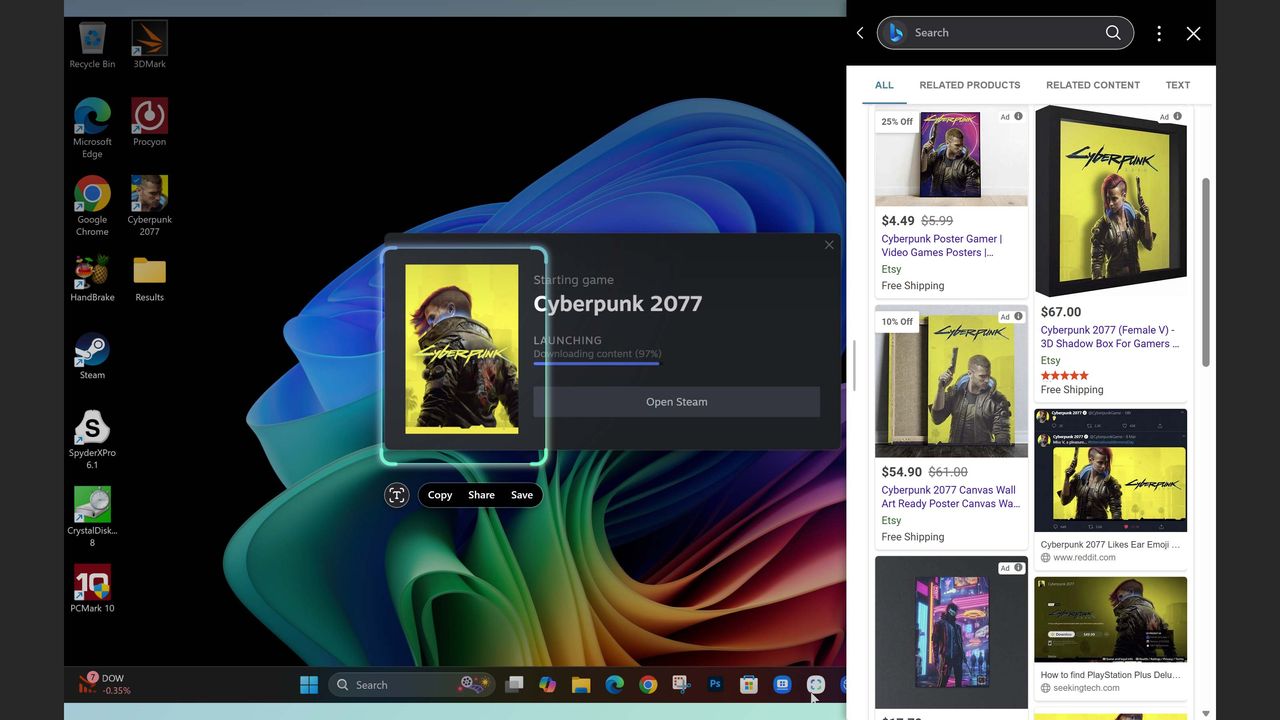Click the ad info icon on $4.49 poster
The width and height of the screenshot is (1280, 720).
click(x=1018, y=117)
